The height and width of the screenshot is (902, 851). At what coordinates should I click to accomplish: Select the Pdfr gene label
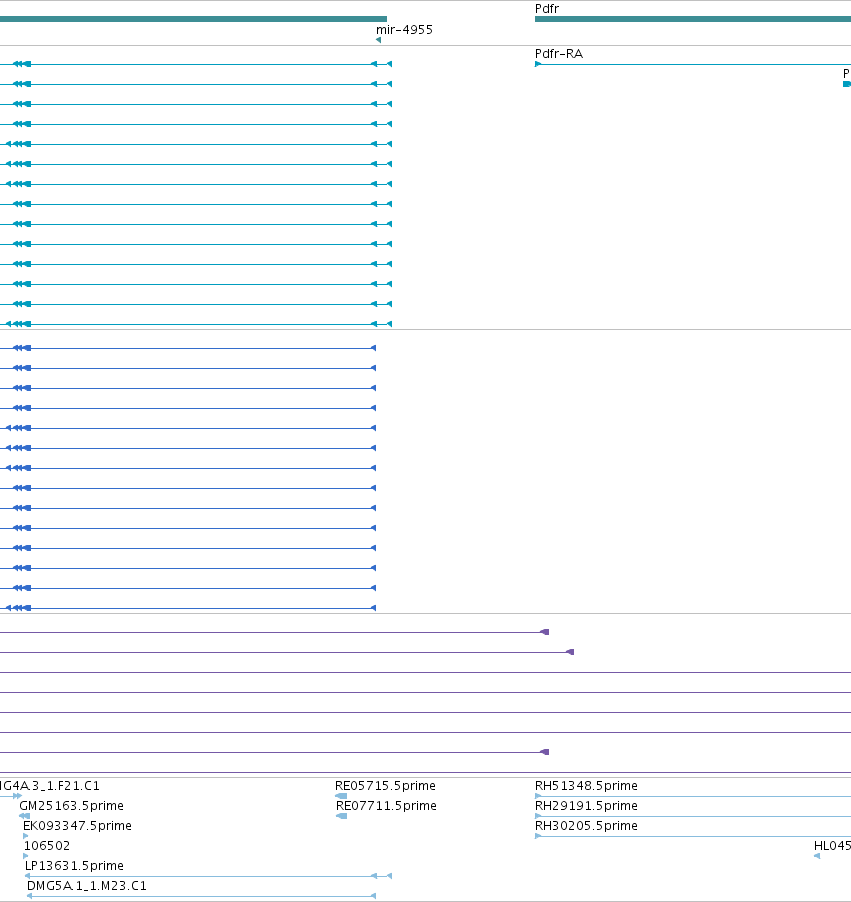[547, 9]
